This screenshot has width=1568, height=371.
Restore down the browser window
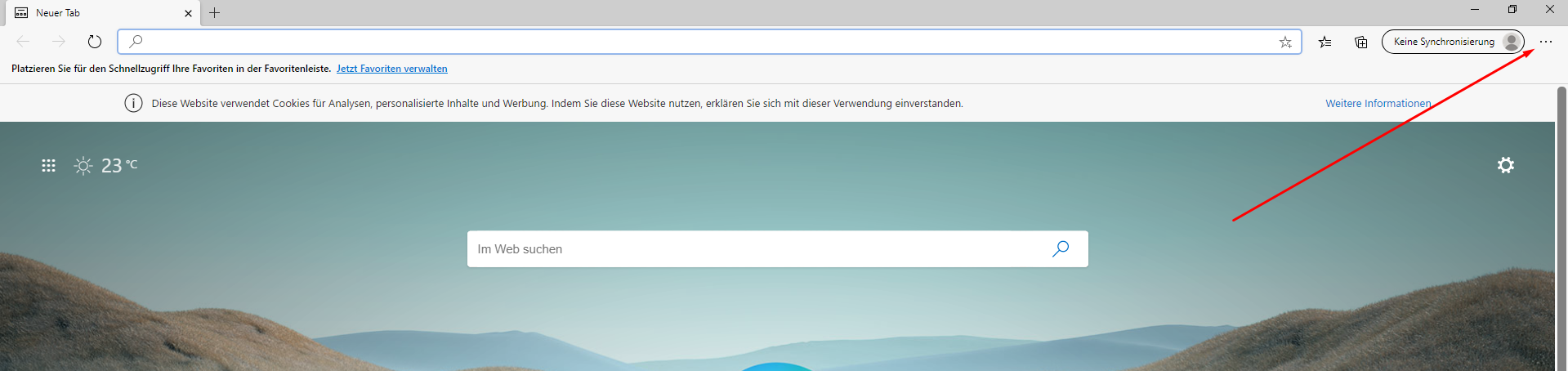1512,10
